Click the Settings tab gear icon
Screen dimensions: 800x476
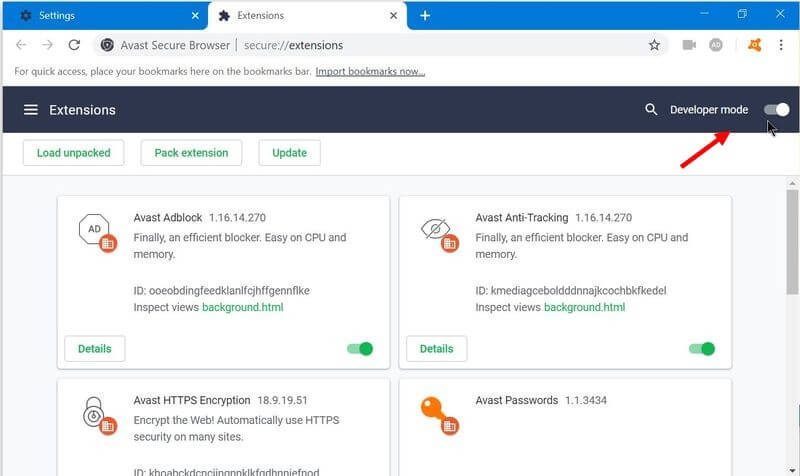pos(26,16)
